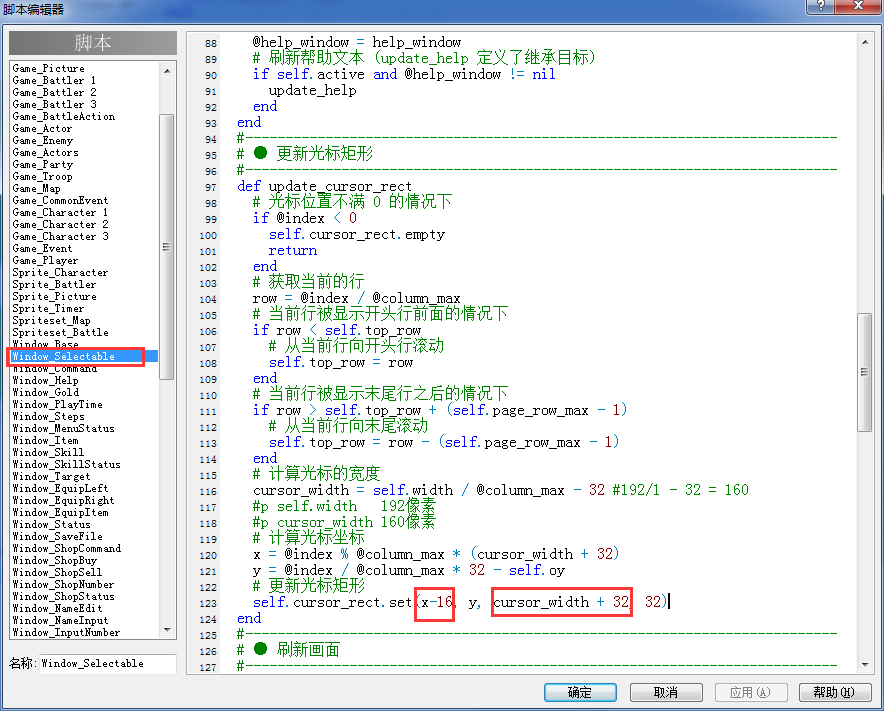Screen dimensions: 884x711
Task: Select Spriteset_Battle script
Action: point(60,333)
